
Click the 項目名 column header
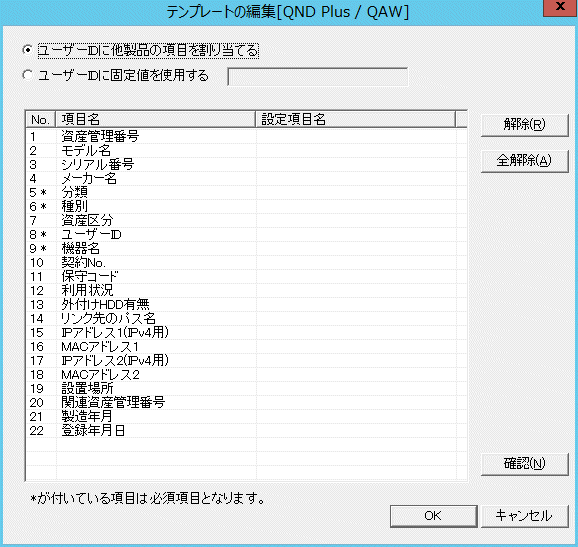tap(156, 119)
